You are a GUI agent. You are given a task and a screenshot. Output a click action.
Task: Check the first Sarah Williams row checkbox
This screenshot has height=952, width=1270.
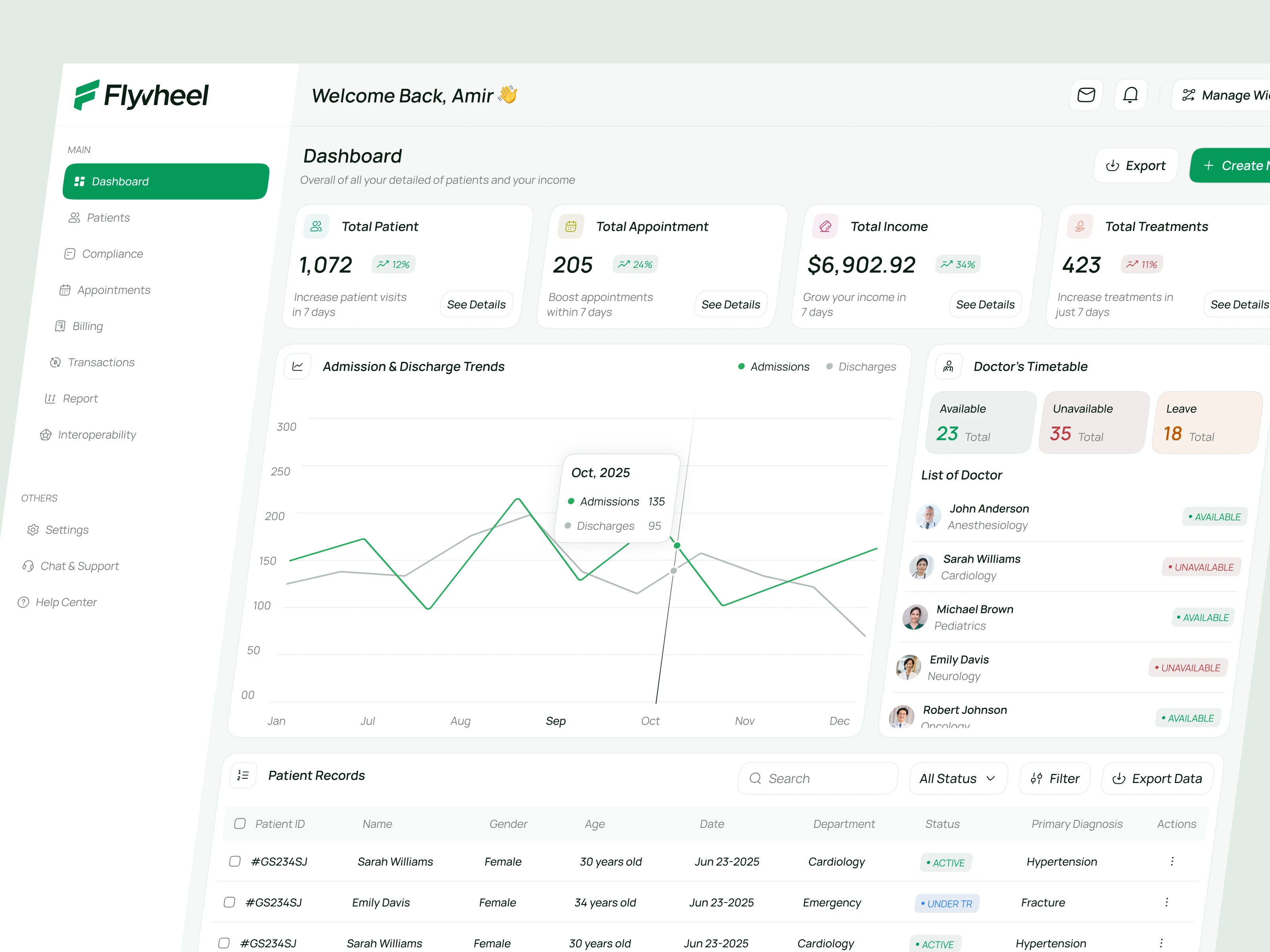pos(234,861)
